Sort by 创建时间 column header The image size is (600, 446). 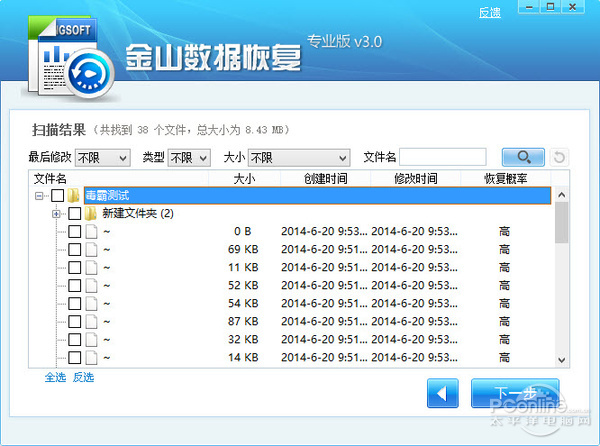326,179
